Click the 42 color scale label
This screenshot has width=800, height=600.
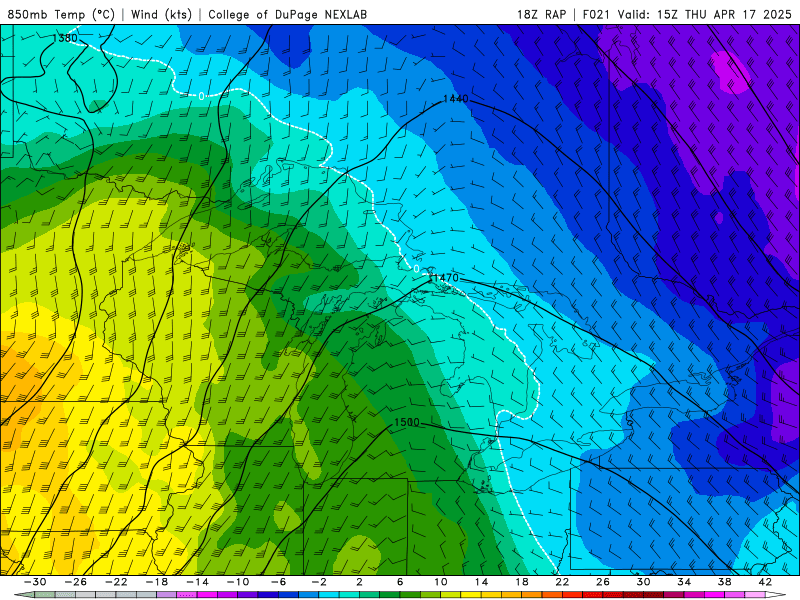point(765,582)
